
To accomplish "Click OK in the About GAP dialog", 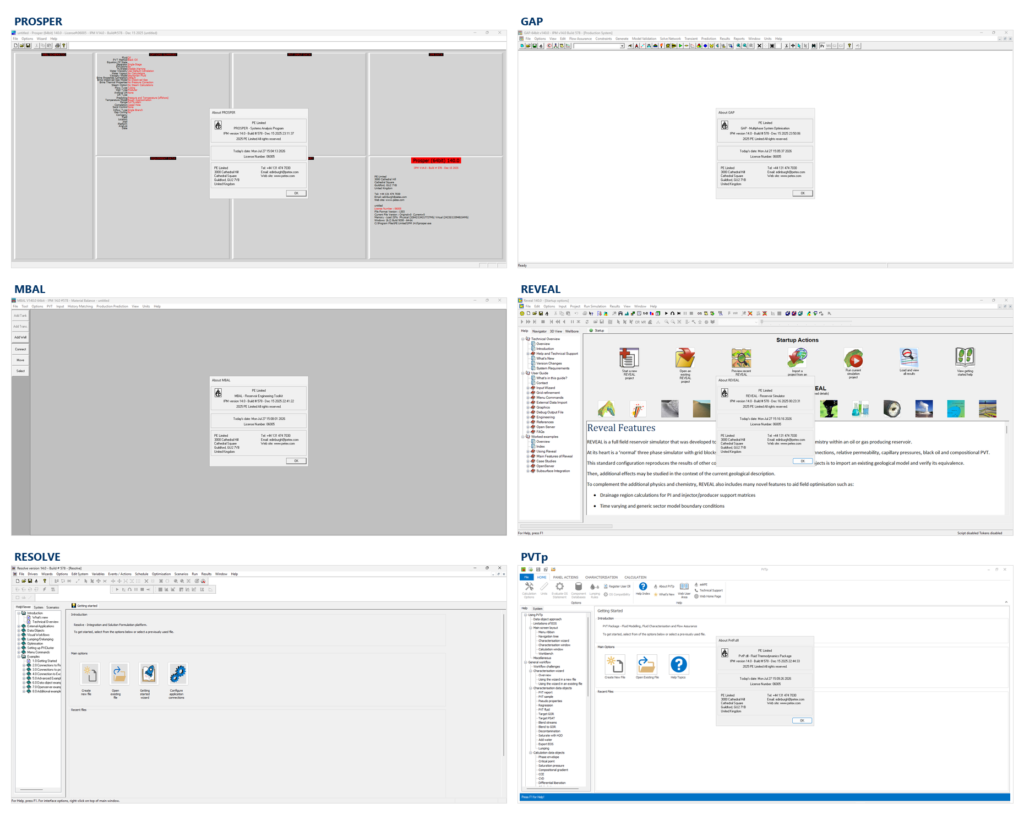I will click(803, 193).
